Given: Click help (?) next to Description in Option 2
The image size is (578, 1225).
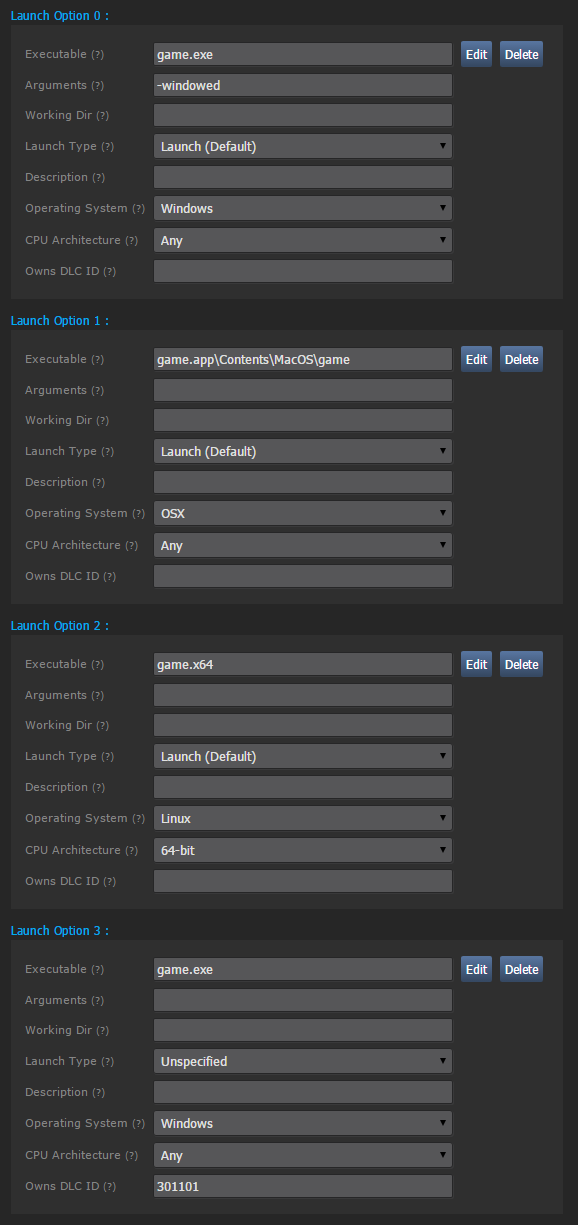Looking at the screenshot, I should point(98,788).
